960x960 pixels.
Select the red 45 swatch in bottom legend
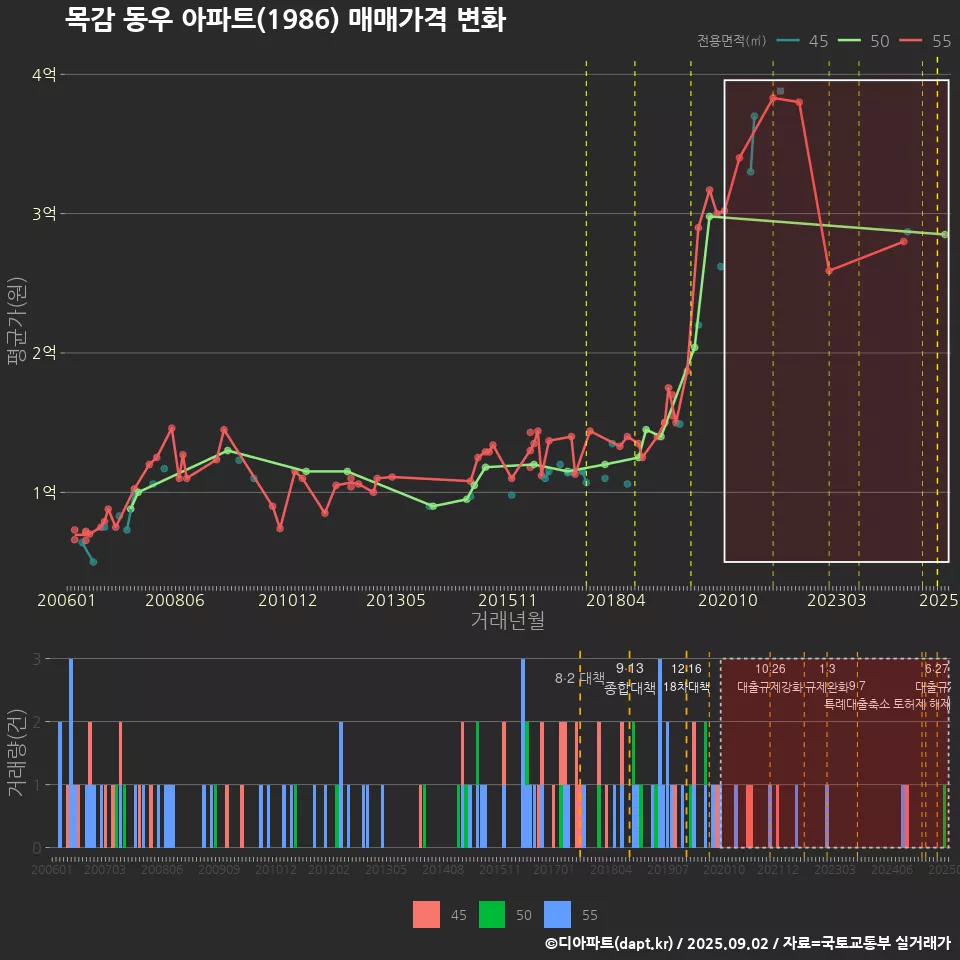pyautogui.click(x=426, y=914)
